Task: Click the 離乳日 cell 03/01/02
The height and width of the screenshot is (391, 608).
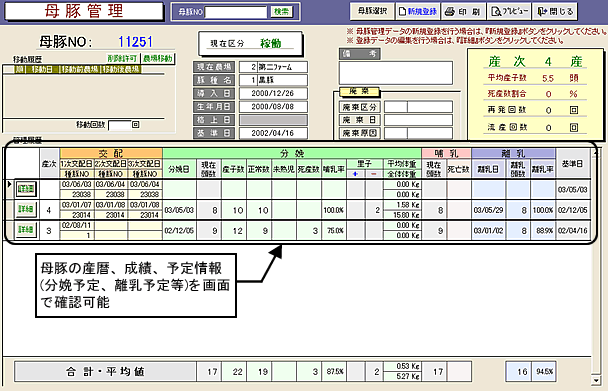Action: click(488, 230)
